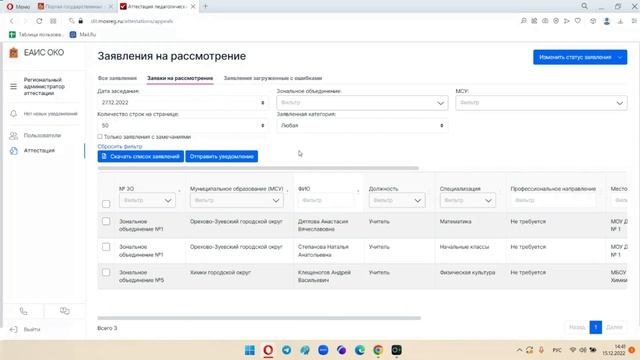Open Mail.ru bookmark
This screenshot has height=360, width=640.
(x=83, y=35)
